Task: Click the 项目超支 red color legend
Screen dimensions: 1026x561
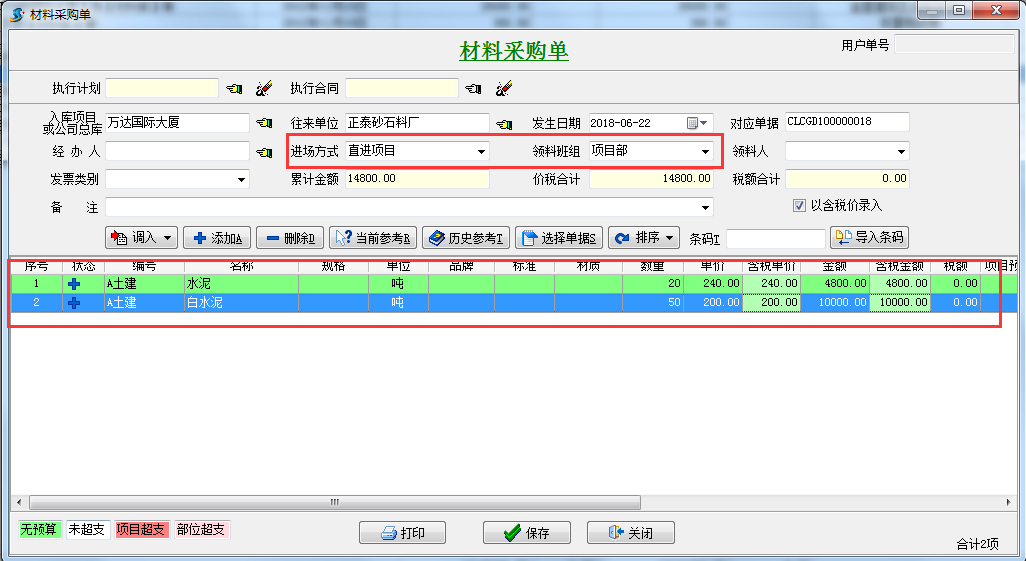Action: [141, 530]
